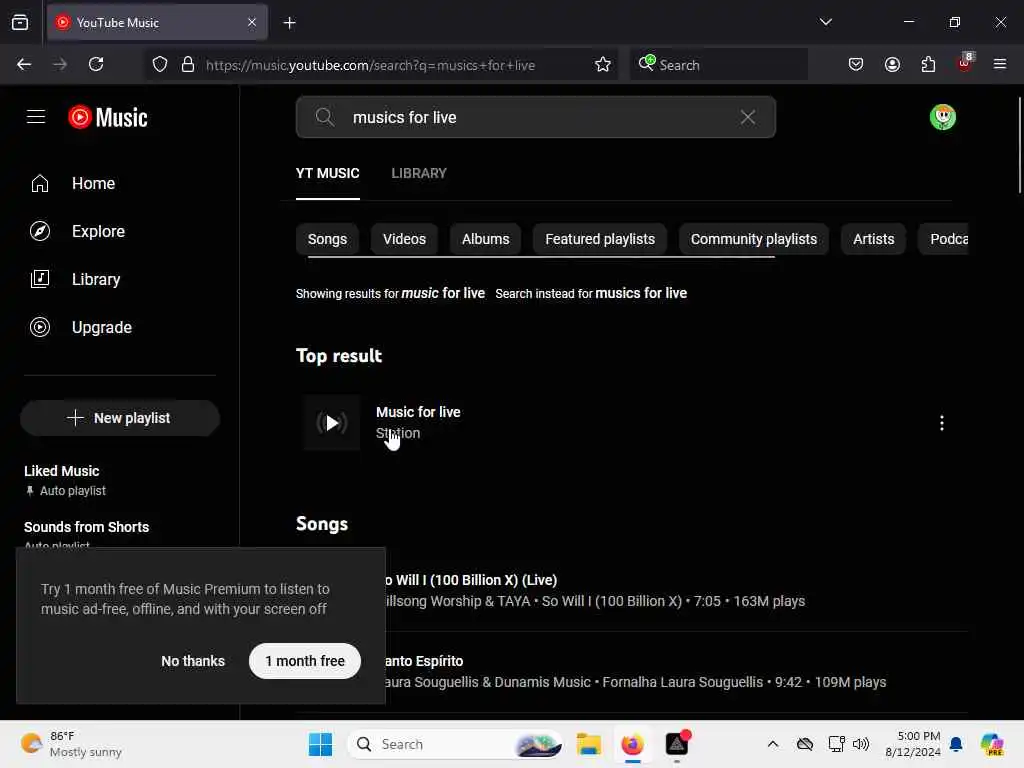
Task: Go back to the previous page
Action: click(24, 65)
